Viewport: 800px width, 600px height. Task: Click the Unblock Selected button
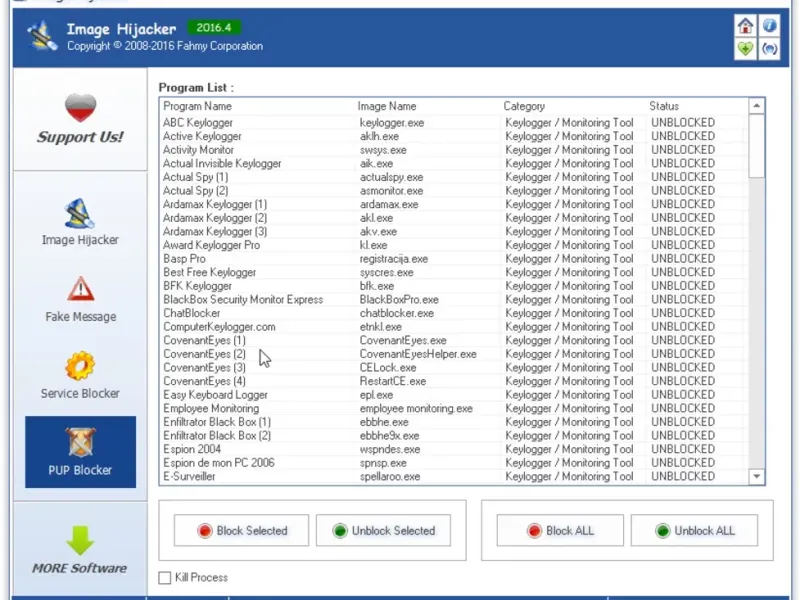383,531
